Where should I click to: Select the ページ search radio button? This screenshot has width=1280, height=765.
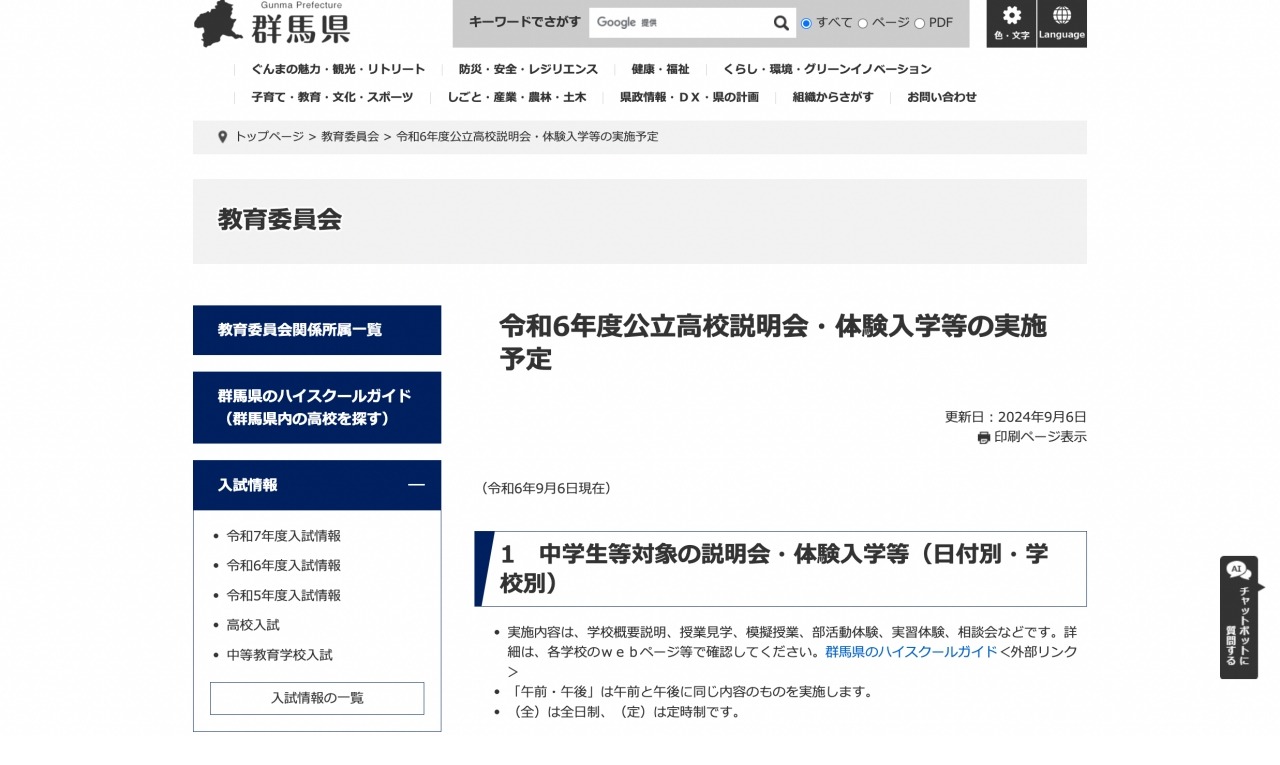click(862, 23)
